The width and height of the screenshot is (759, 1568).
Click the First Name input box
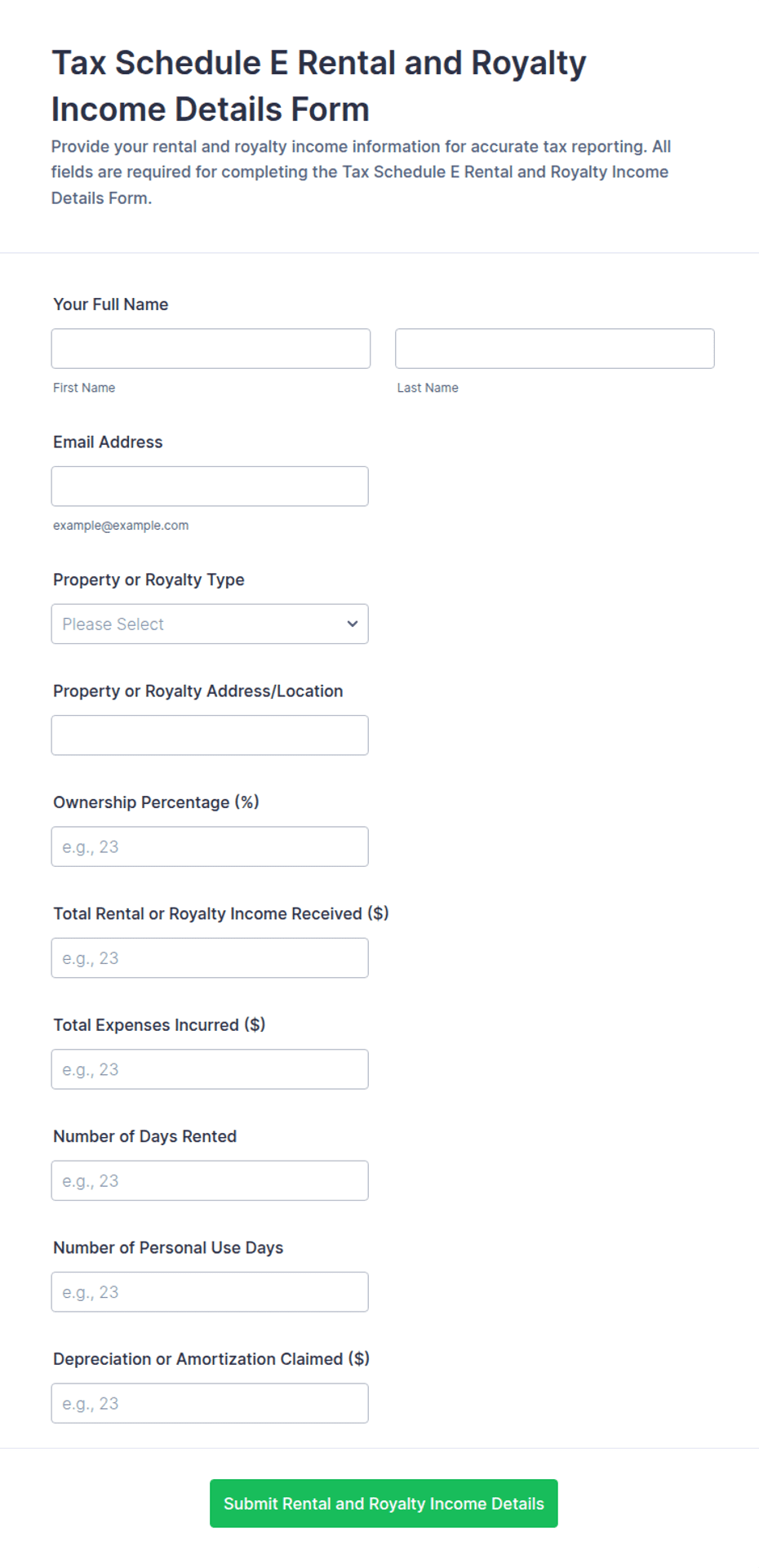pos(211,349)
